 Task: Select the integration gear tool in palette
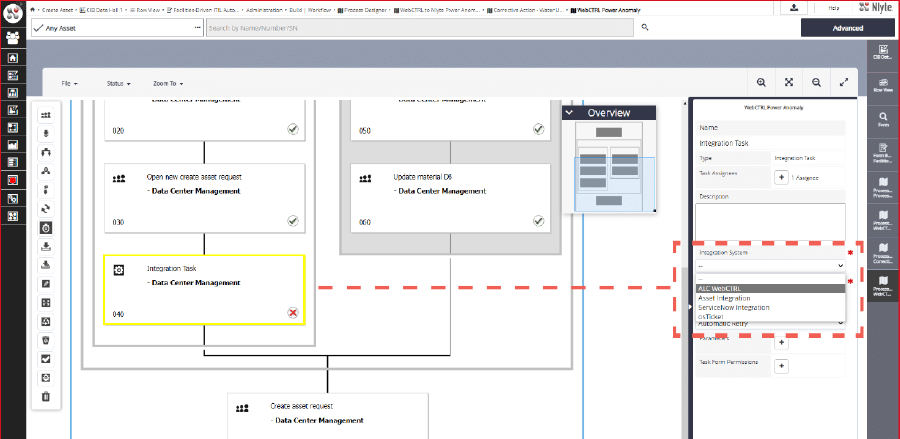click(46, 228)
